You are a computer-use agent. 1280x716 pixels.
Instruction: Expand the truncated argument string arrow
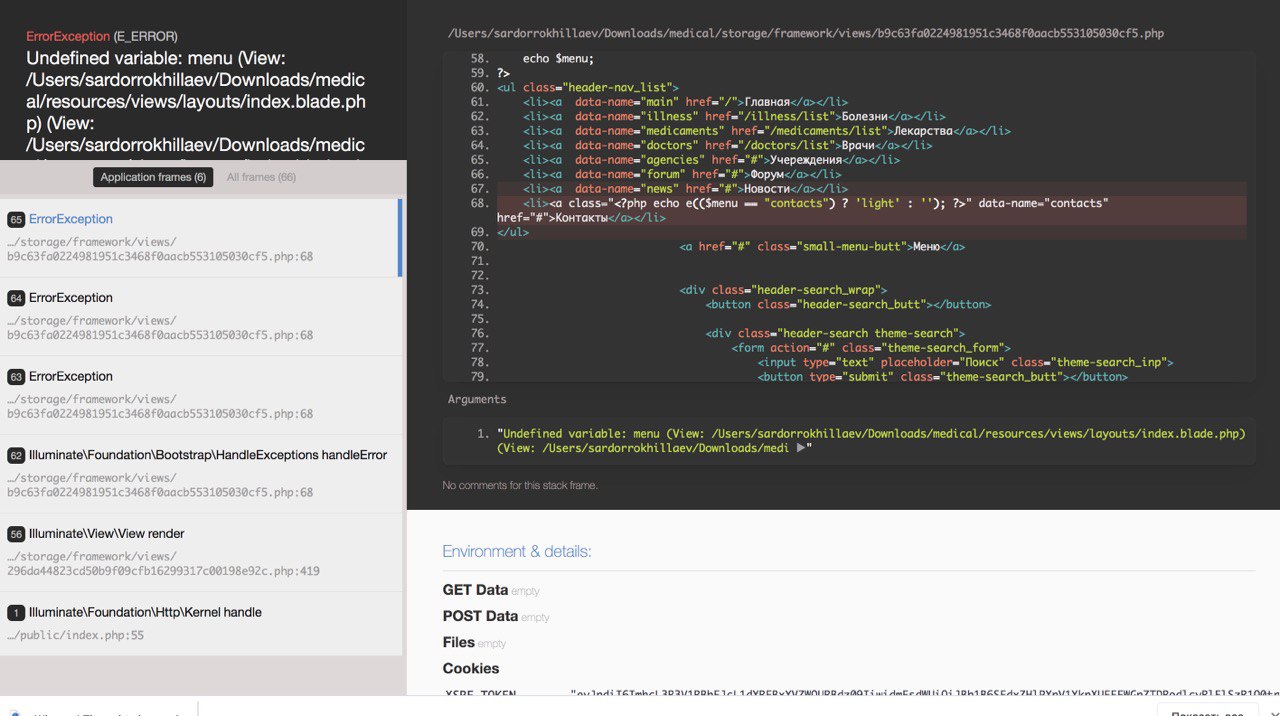tap(800, 449)
